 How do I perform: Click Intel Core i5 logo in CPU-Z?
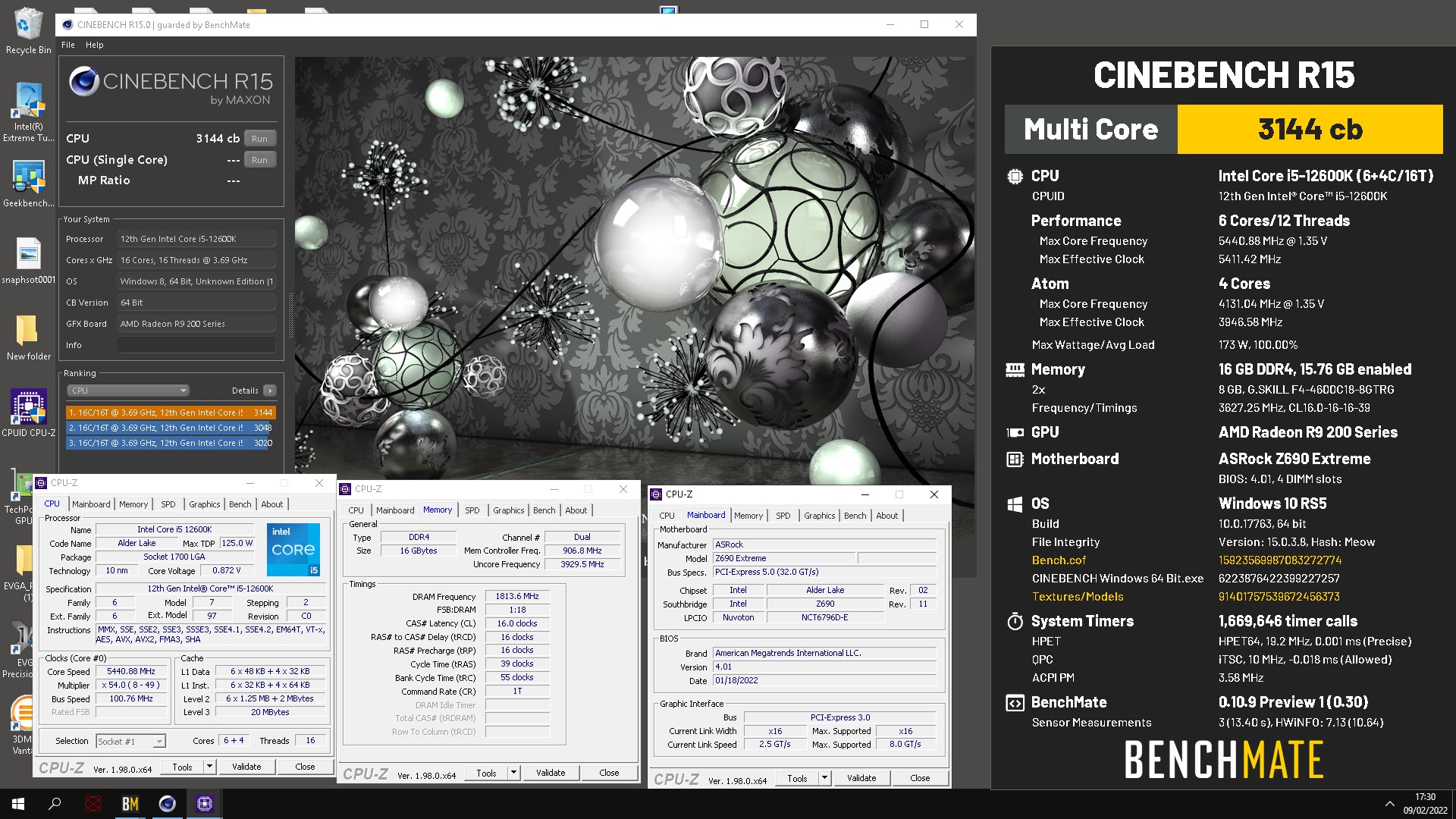click(293, 549)
